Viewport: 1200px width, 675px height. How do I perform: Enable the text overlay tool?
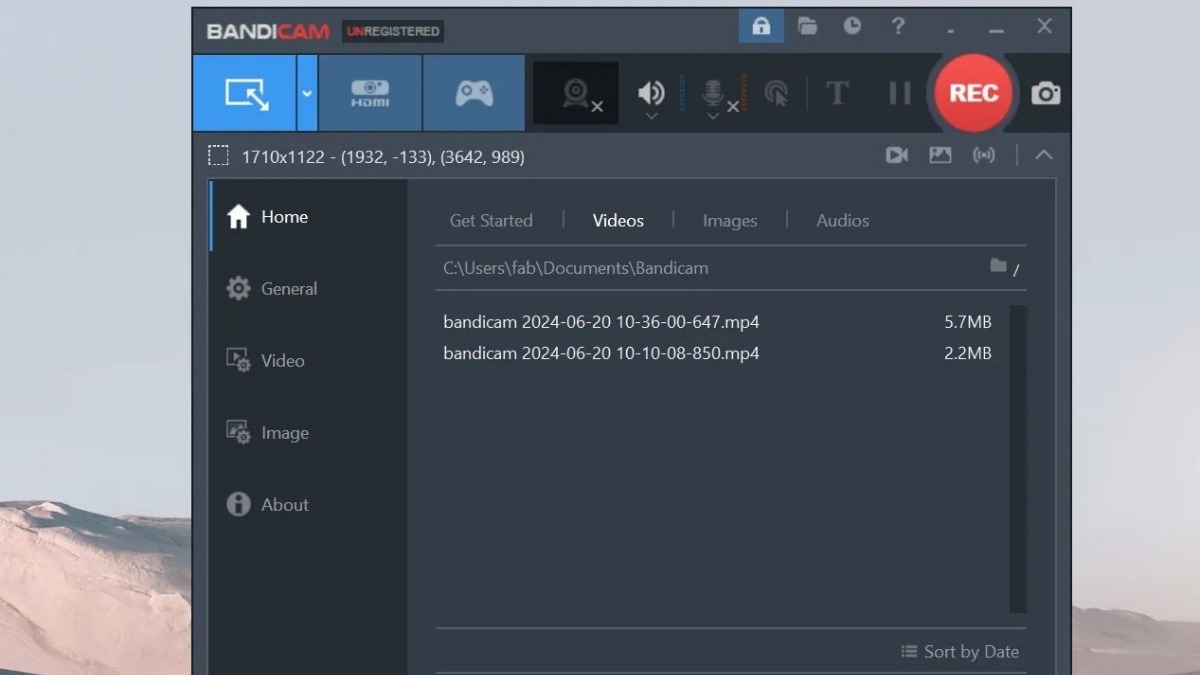837,93
